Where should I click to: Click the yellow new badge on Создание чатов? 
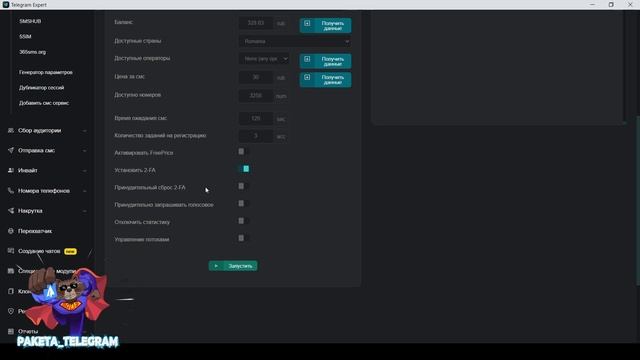click(70, 251)
